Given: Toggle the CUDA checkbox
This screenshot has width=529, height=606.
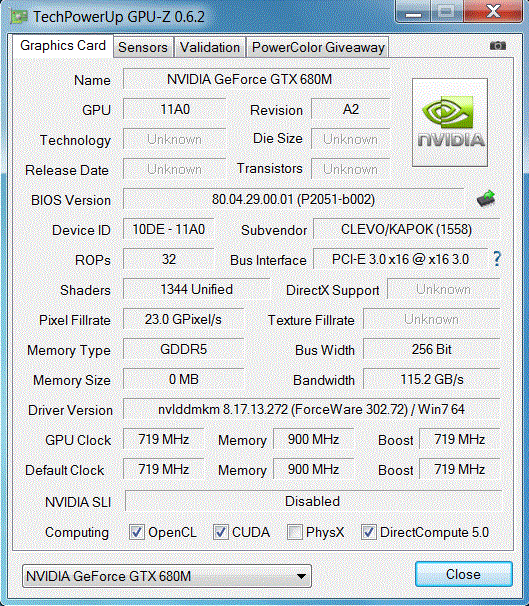Looking at the screenshot, I should 220,532.
